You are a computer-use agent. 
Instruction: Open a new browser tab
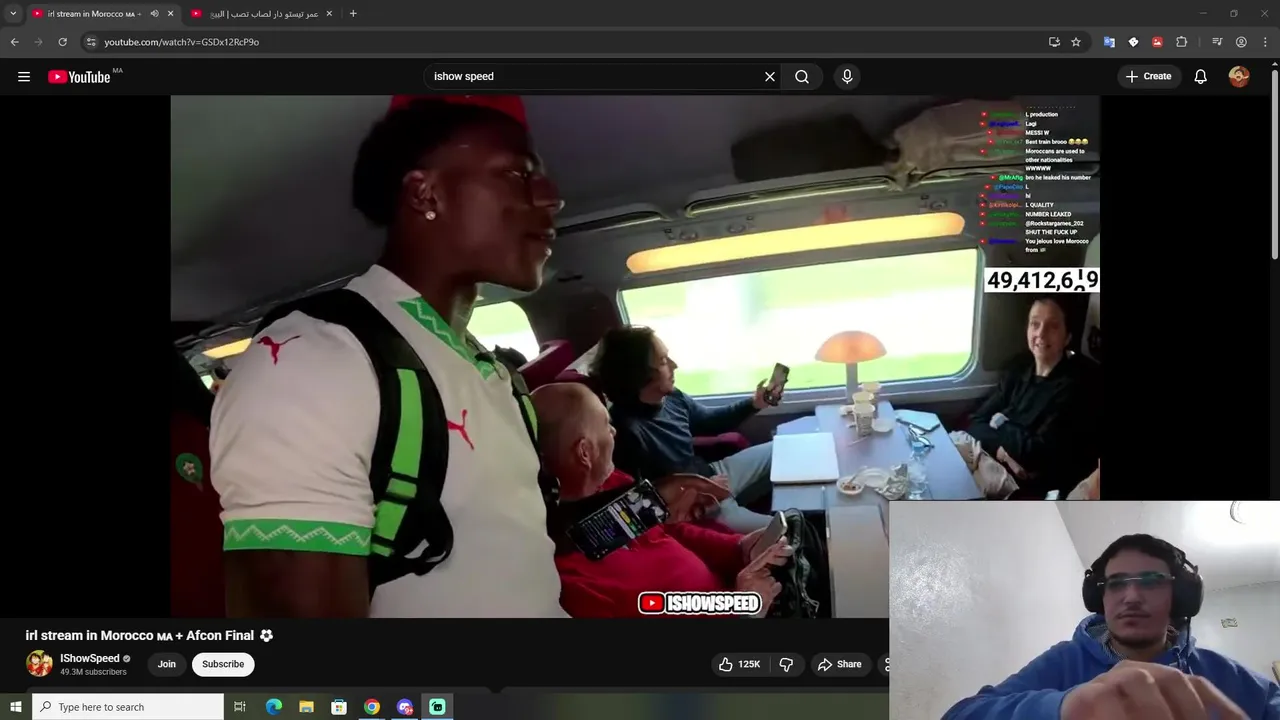(x=353, y=14)
